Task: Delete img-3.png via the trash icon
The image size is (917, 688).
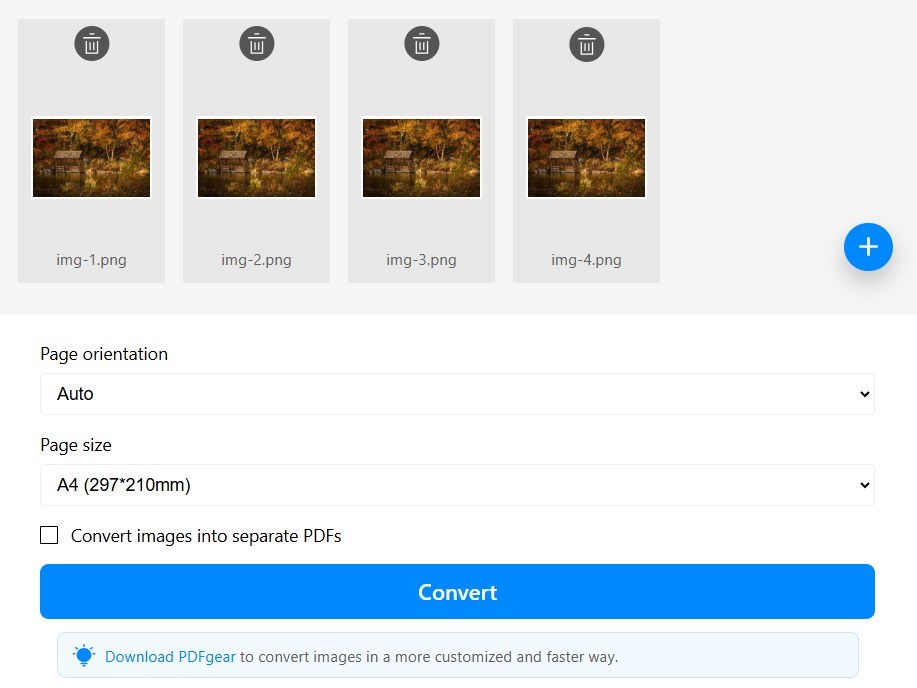Action: [421, 43]
